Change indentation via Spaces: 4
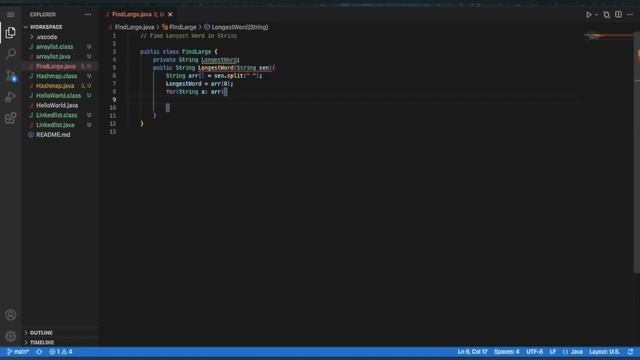 [x=507, y=351]
